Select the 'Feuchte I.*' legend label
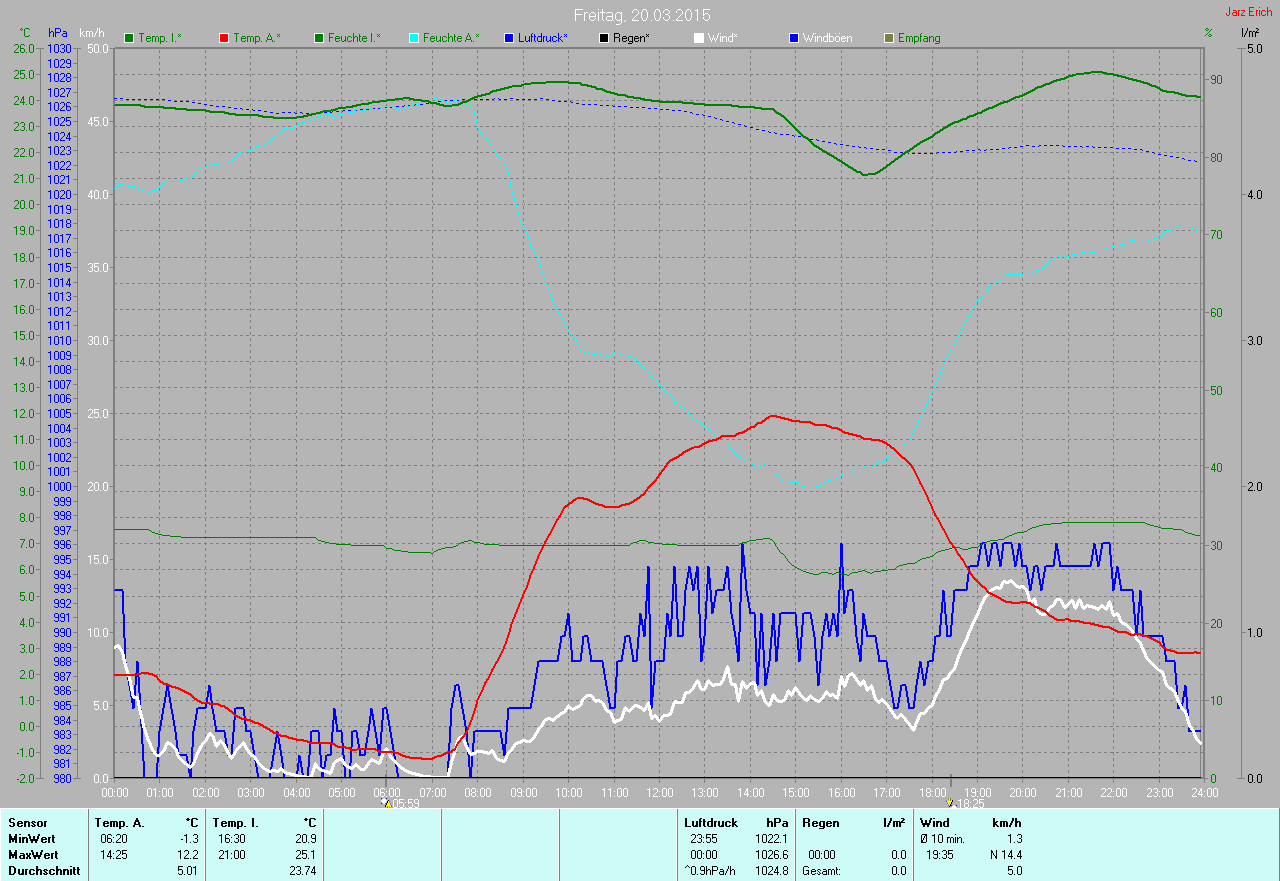The height and width of the screenshot is (881, 1280). click(354, 38)
